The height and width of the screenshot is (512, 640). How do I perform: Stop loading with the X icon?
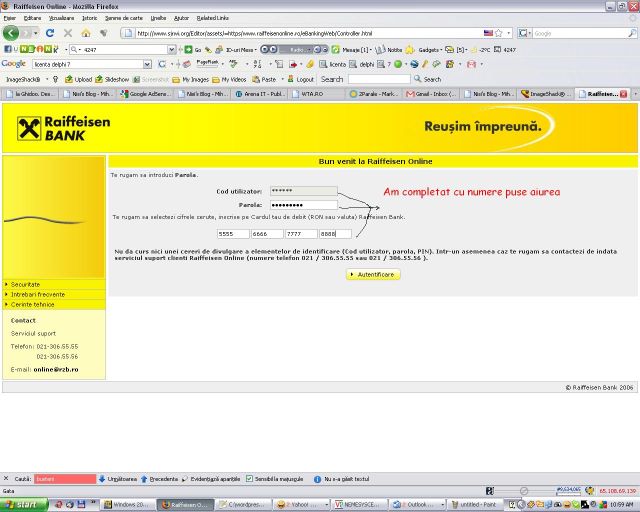(68, 33)
